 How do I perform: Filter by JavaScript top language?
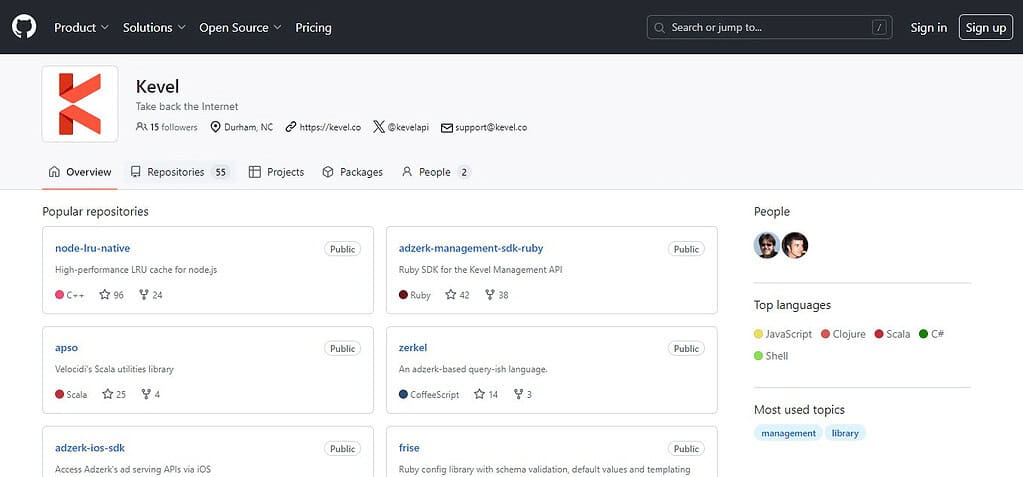[783, 334]
